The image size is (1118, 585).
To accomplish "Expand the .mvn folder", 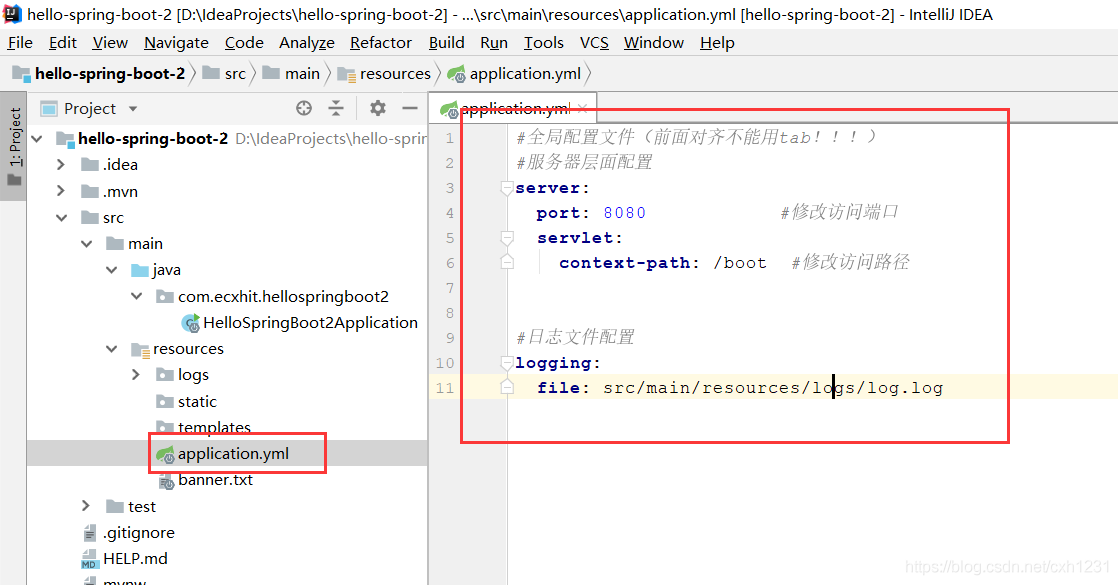I will pyautogui.click(x=61, y=191).
